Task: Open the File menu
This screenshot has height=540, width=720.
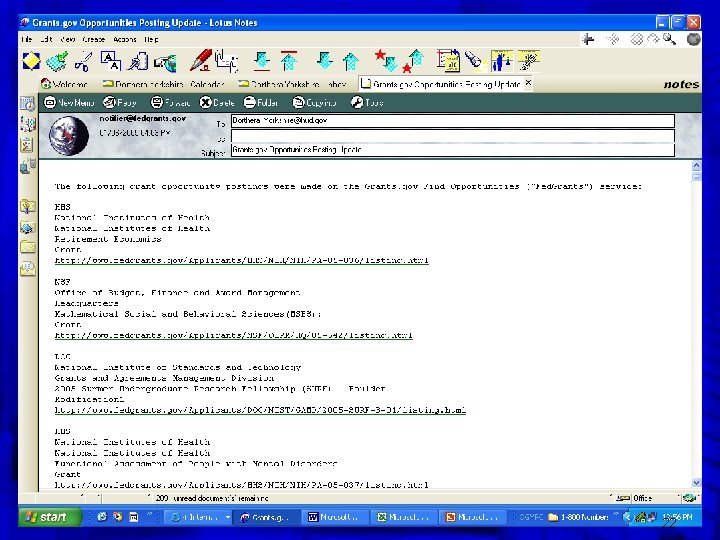Action: point(27,39)
